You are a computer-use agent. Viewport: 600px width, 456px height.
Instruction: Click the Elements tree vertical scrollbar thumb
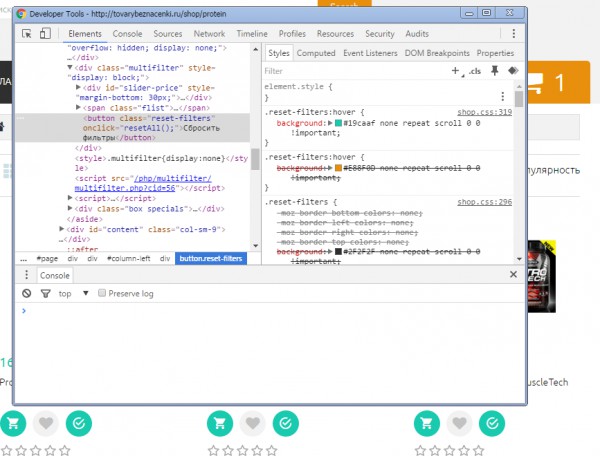[x=255, y=158]
